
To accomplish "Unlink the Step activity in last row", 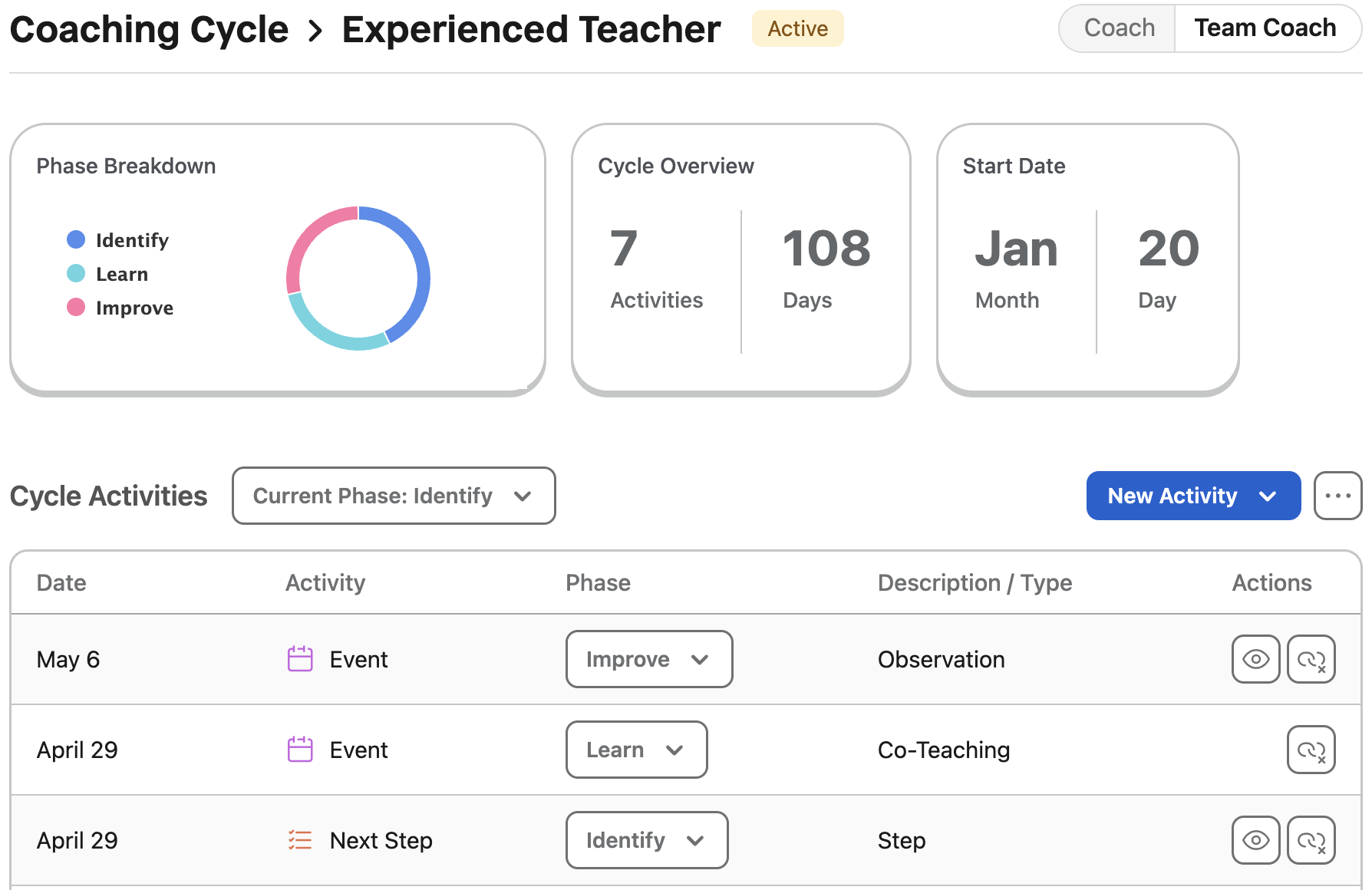I will click(1311, 840).
